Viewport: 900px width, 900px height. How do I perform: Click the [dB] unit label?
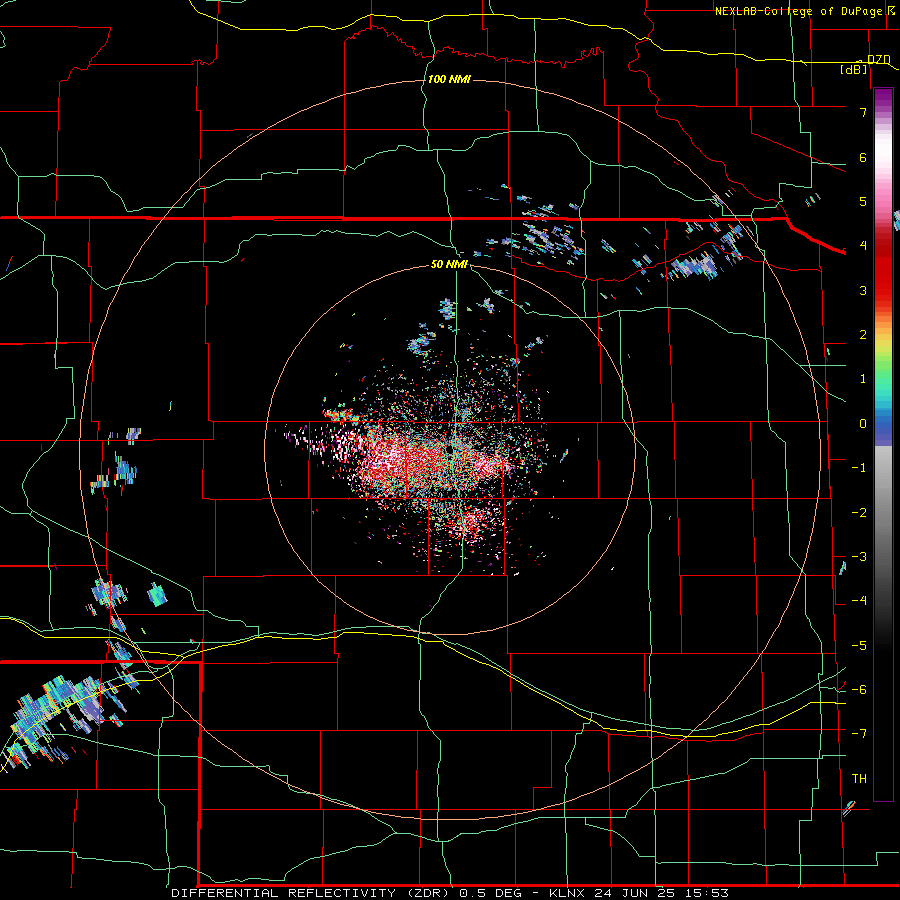[x=854, y=69]
